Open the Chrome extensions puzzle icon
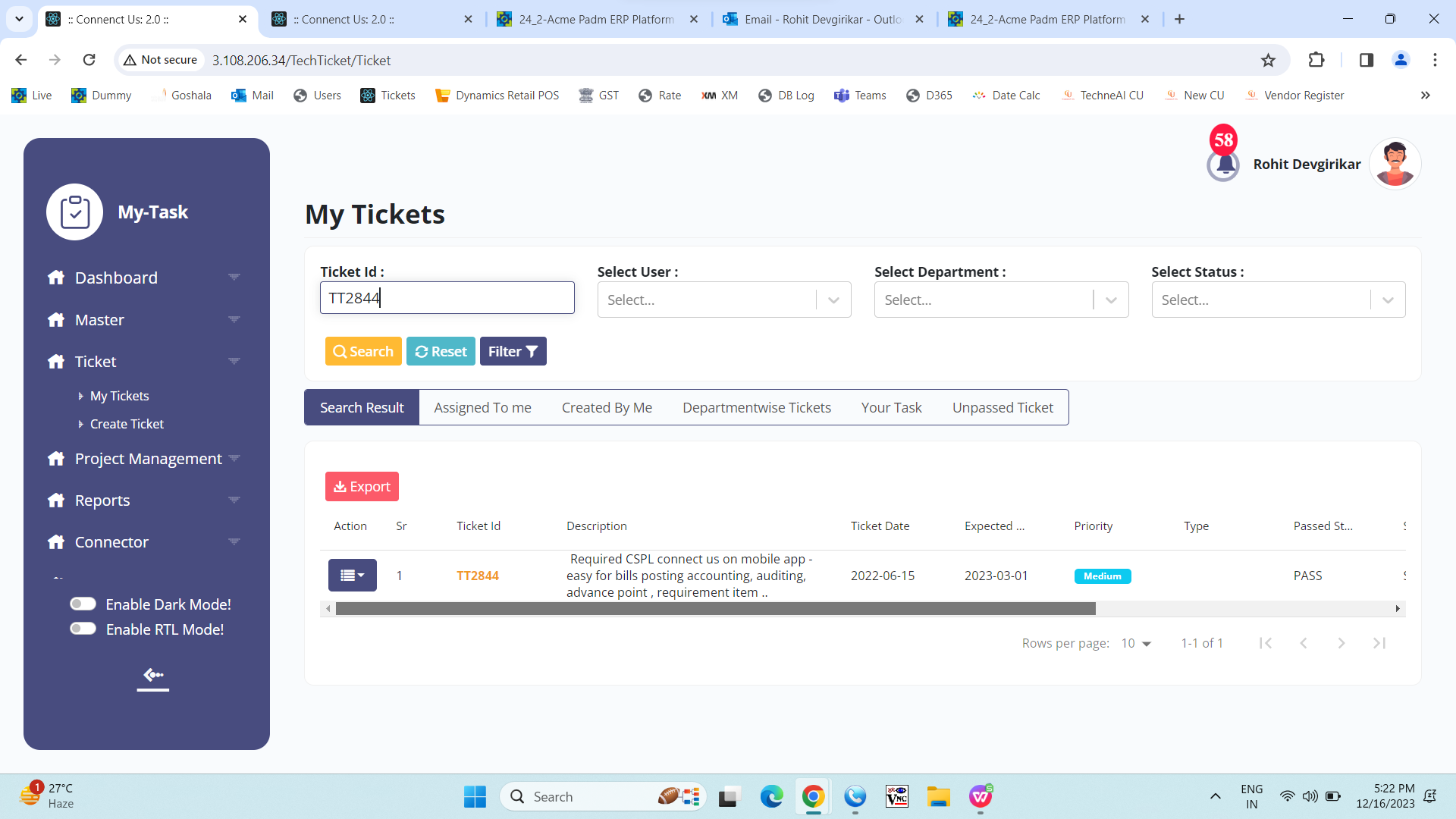The height and width of the screenshot is (819, 1456). coord(1316,60)
